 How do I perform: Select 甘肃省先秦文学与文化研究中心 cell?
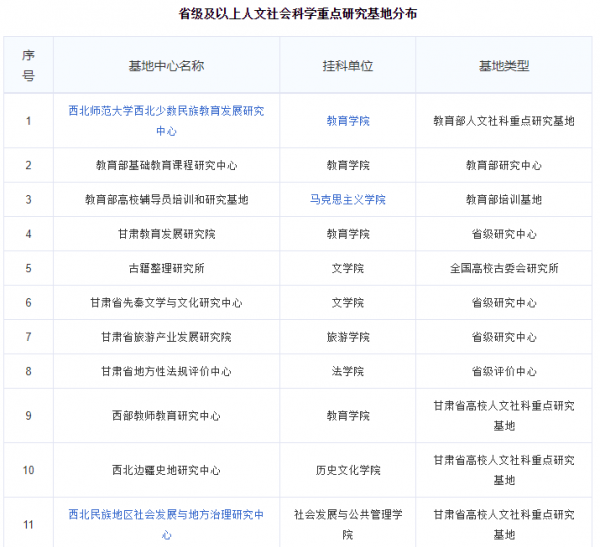point(166,302)
